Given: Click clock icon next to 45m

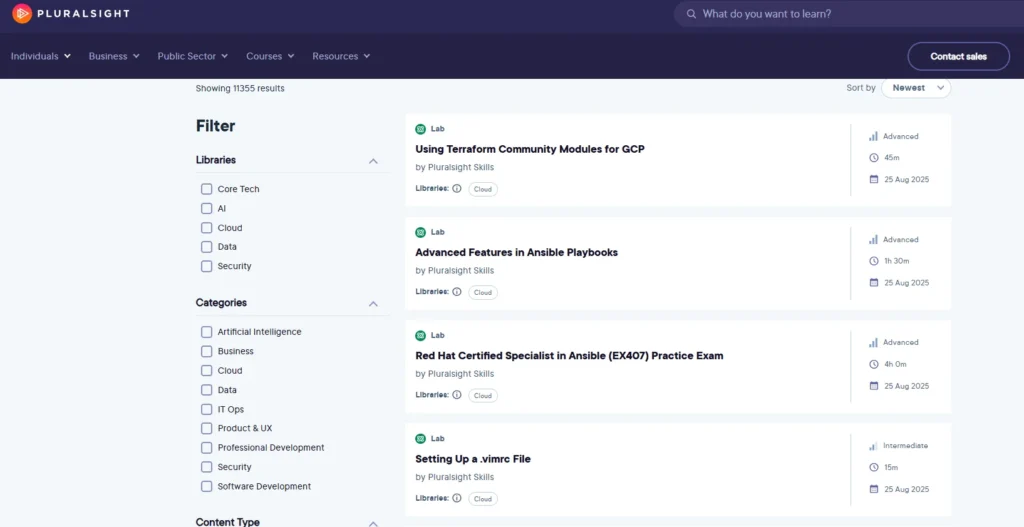Looking at the screenshot, I should [x=874, y=157].
